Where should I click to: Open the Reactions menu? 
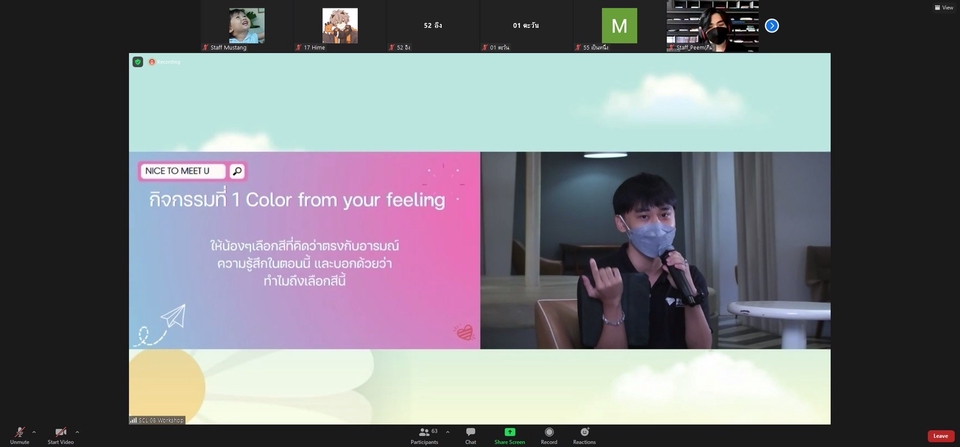[584, 434]
